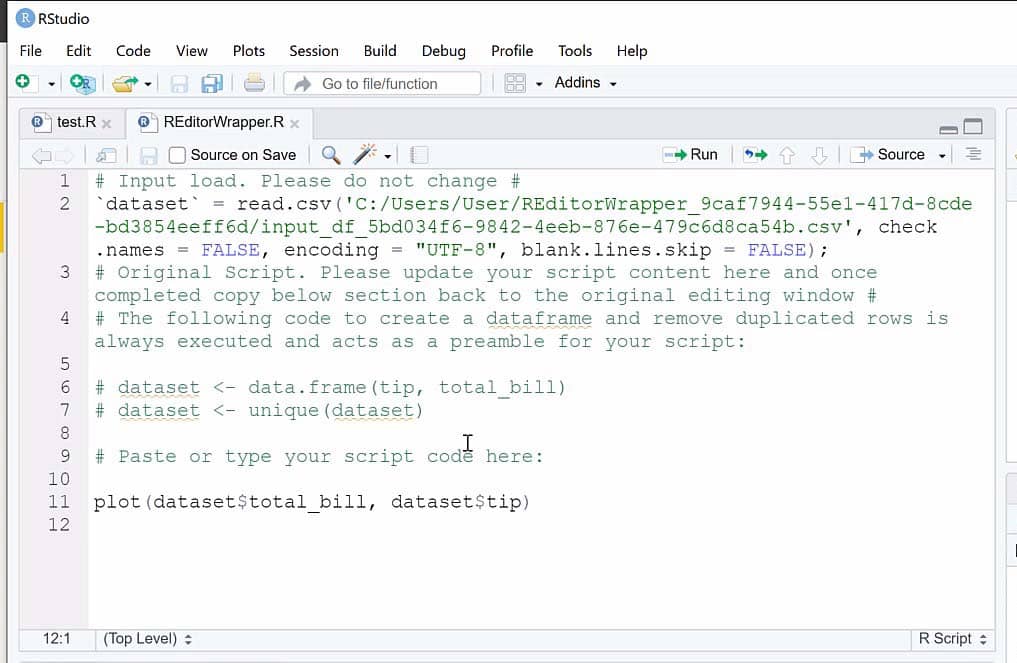Screen dimensions: 1017x663
Task: Open the Help menu
Action: pos(632,51)
